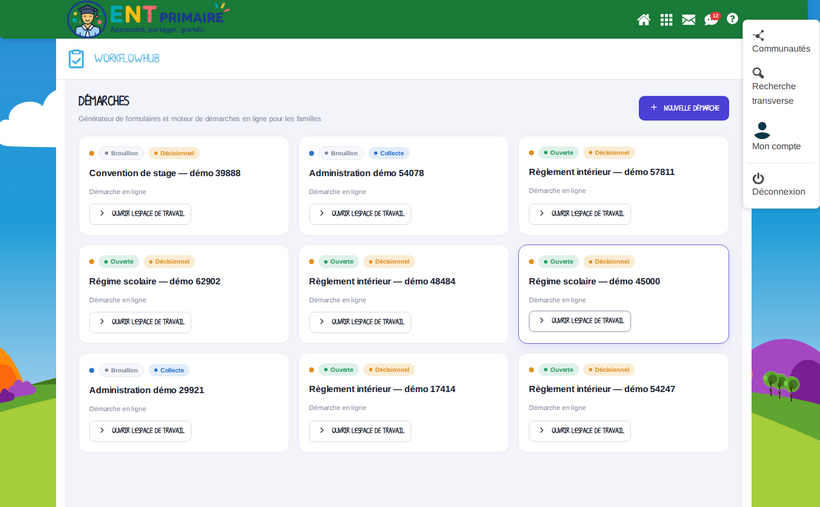Click the DÉMARCHES section heading
This screenshot has width=820, height=507.
[104, 101]
